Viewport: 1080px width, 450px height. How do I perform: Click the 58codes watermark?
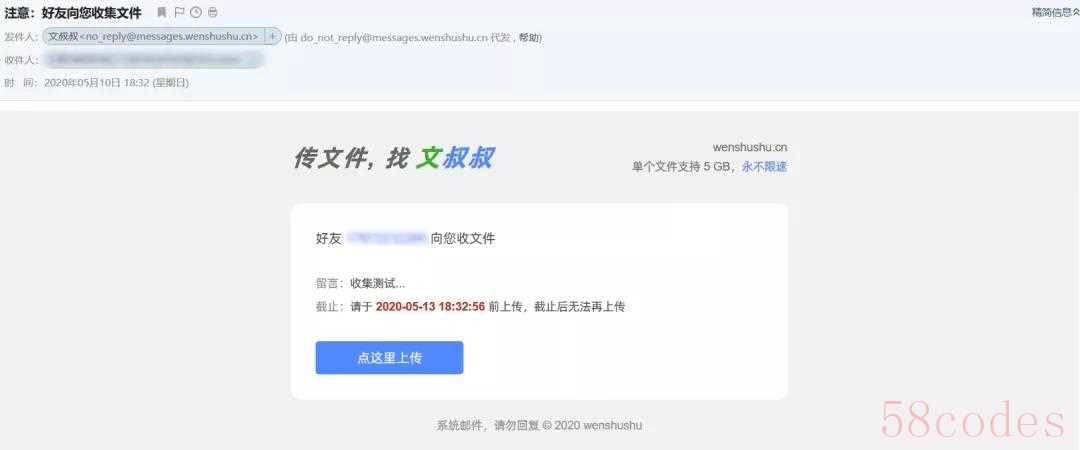click(973, 420)
